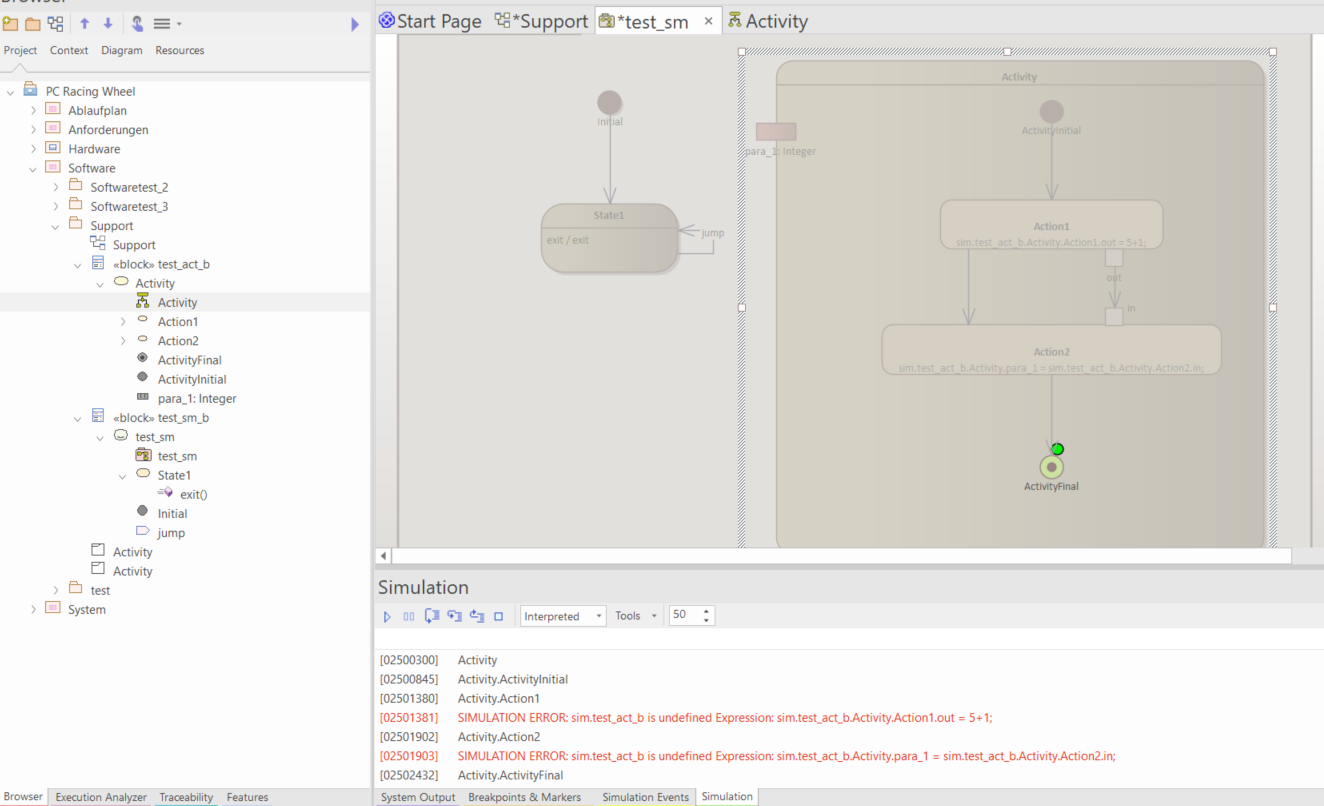This screenshot has height=806, width=1324.
Task: Click the Step Out simulation icon
Action: tap(476, 616)
